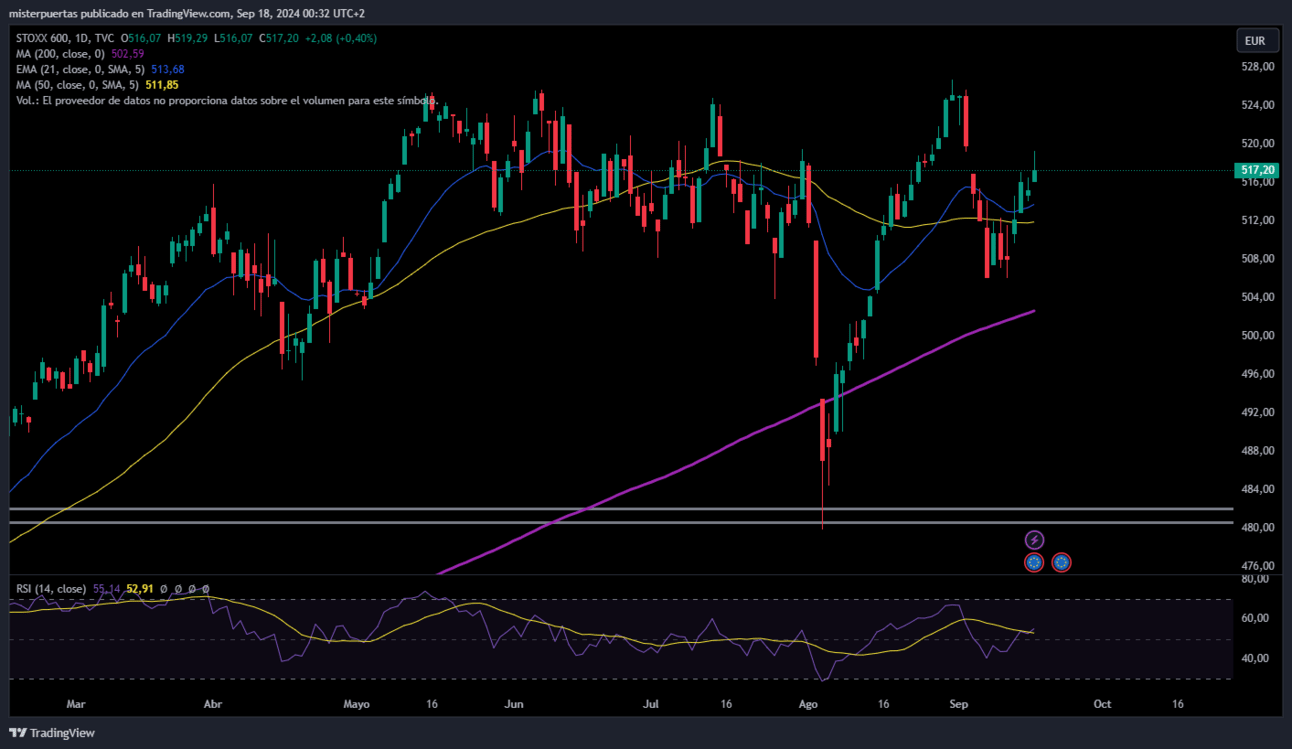Click the 508,00 price axis label
This screenshot has height=749, width=1292.
[1259, 259]
